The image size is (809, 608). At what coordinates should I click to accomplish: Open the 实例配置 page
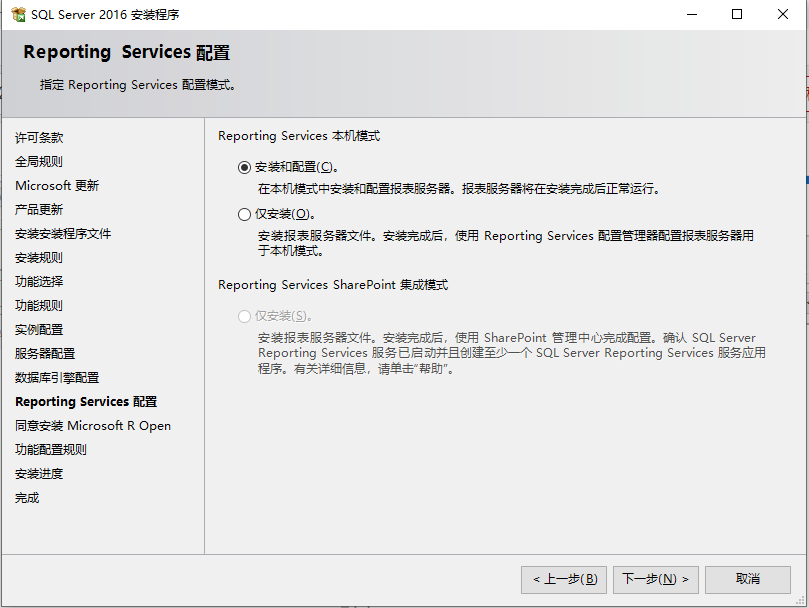click(x=38, y=329)
